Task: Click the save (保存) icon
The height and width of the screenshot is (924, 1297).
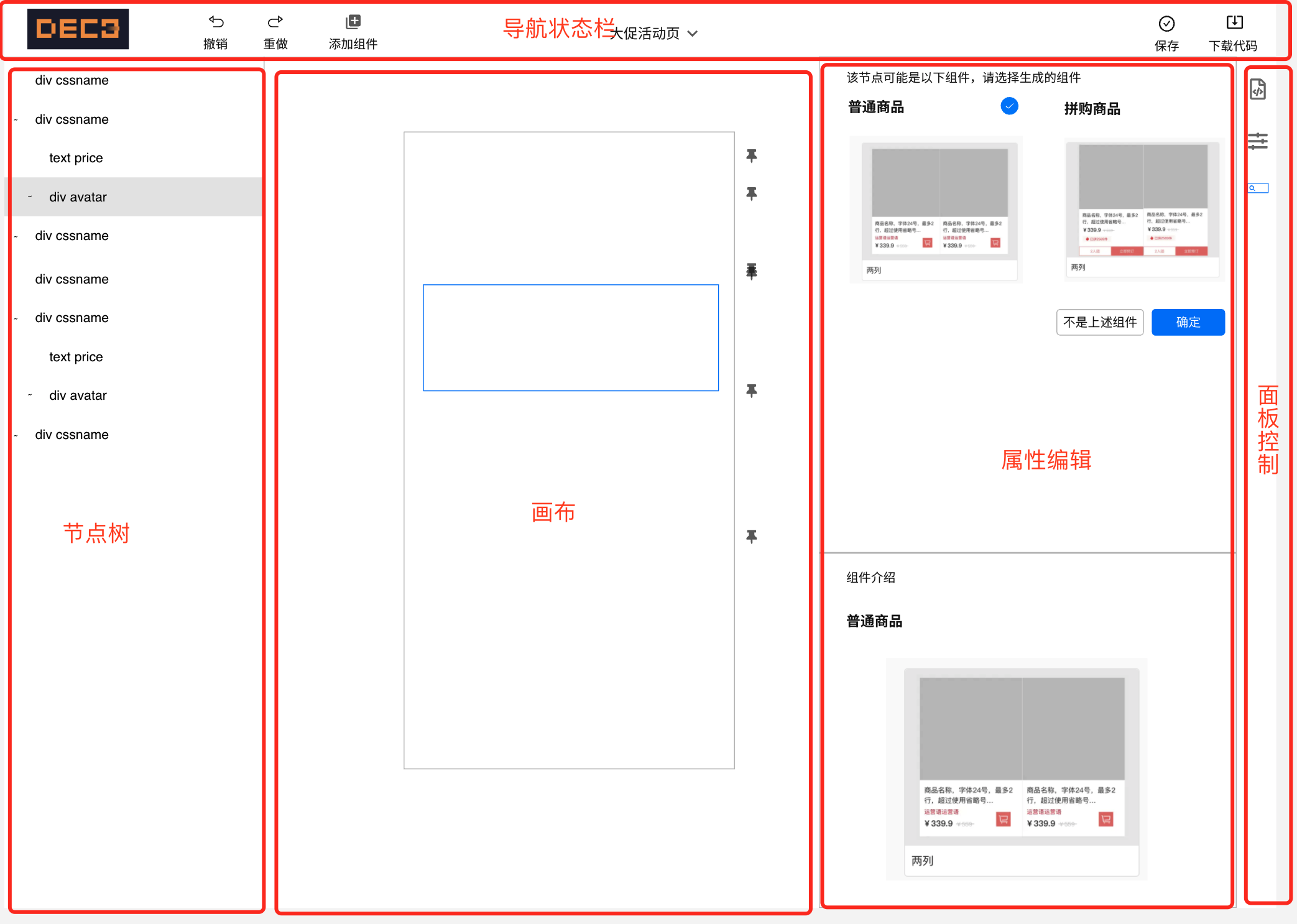Action: pos(1166,24)
